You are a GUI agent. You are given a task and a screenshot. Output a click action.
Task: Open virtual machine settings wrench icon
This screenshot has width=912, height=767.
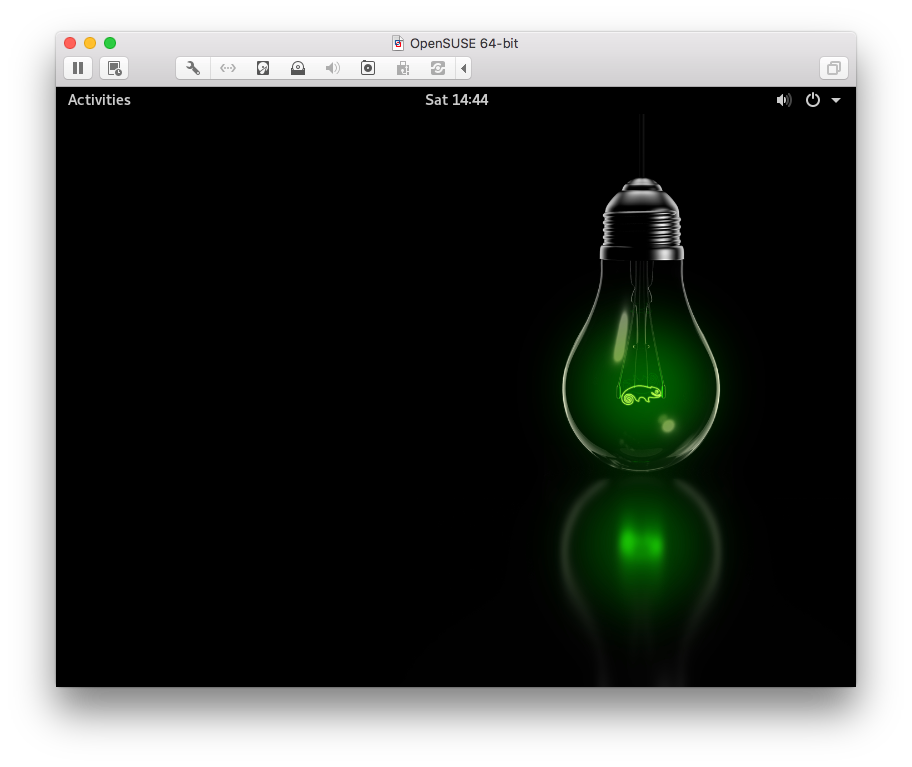tap(193, 68)
